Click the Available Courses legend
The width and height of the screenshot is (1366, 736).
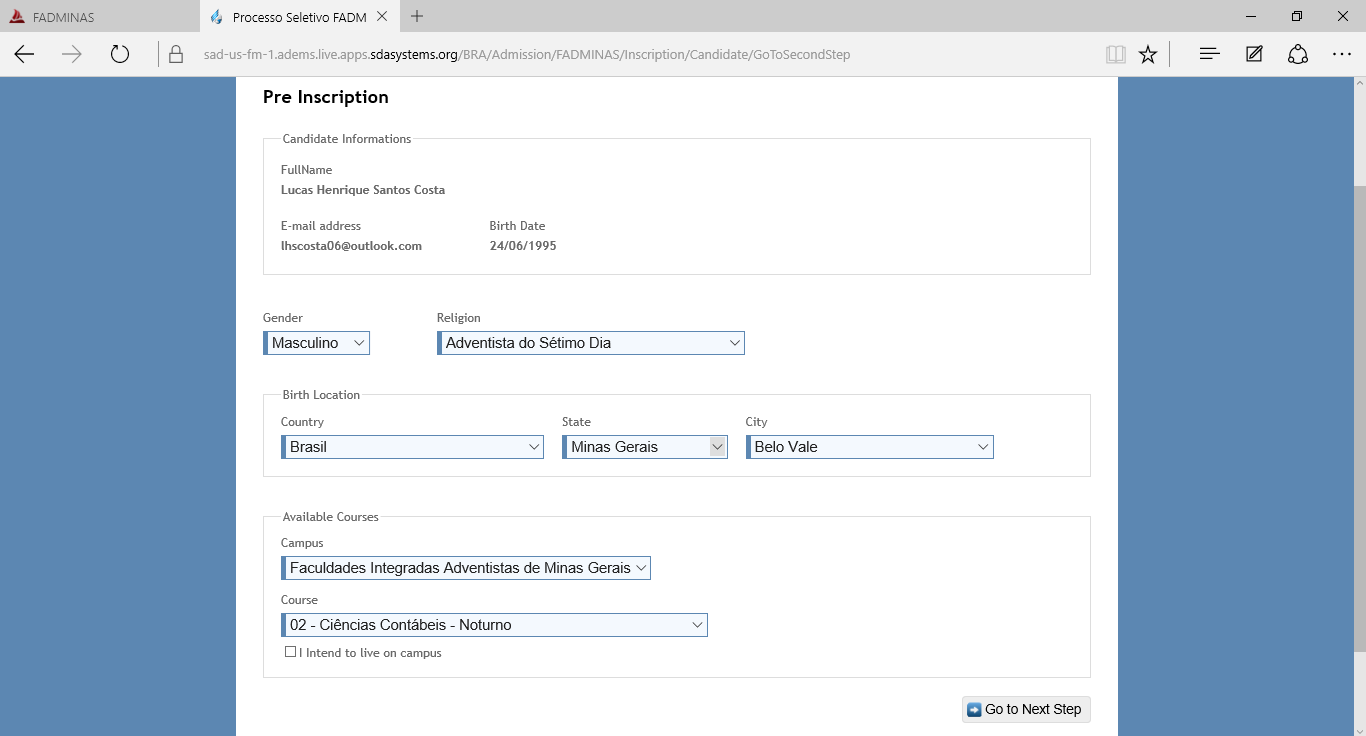[x=330, y=517]
